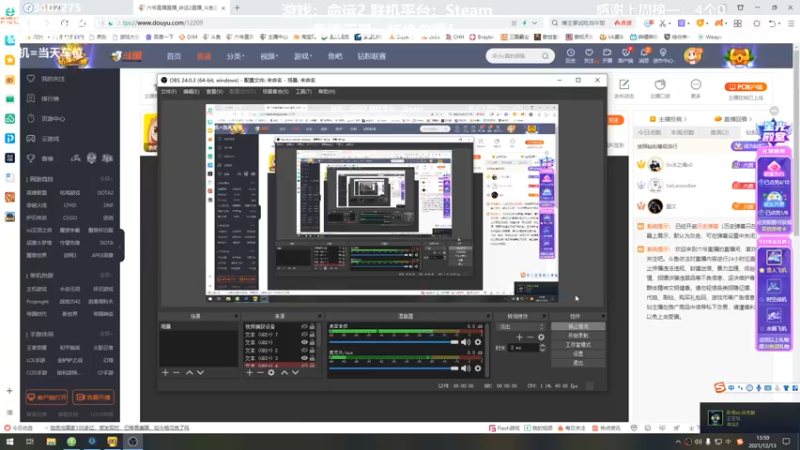Open 麦克风/Aux mixer gear settings
Screen dimensions: 800x450
click(478, 368)
